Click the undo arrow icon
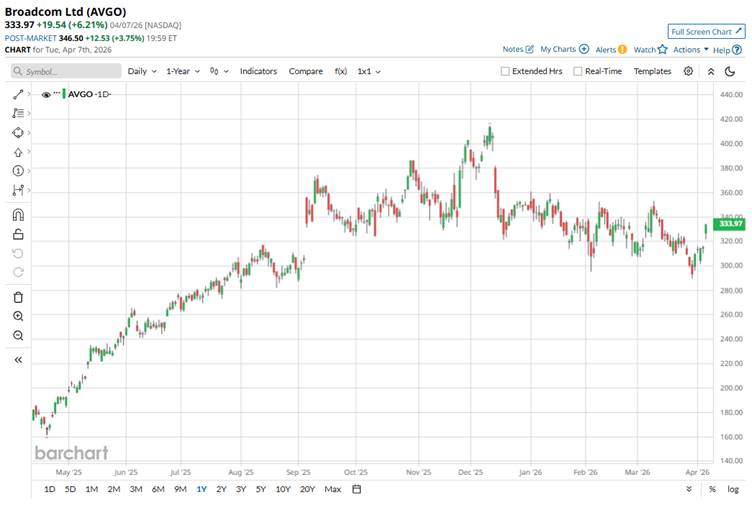This screenshot has width=752, height=505. pos(18,253)
